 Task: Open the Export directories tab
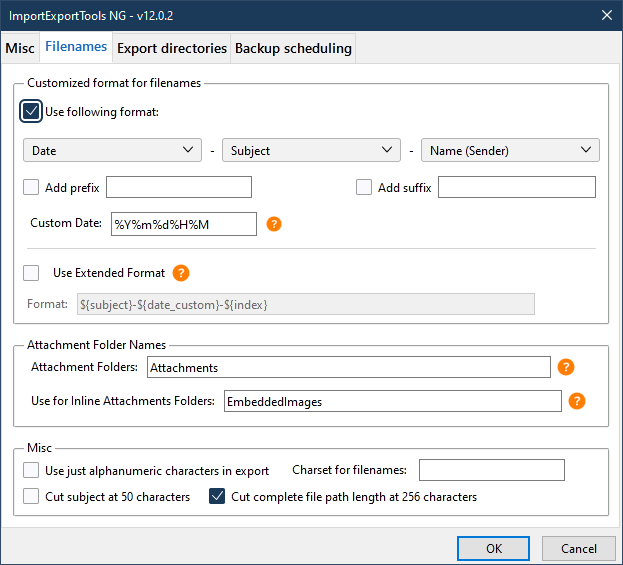click(x=171, y=48)
